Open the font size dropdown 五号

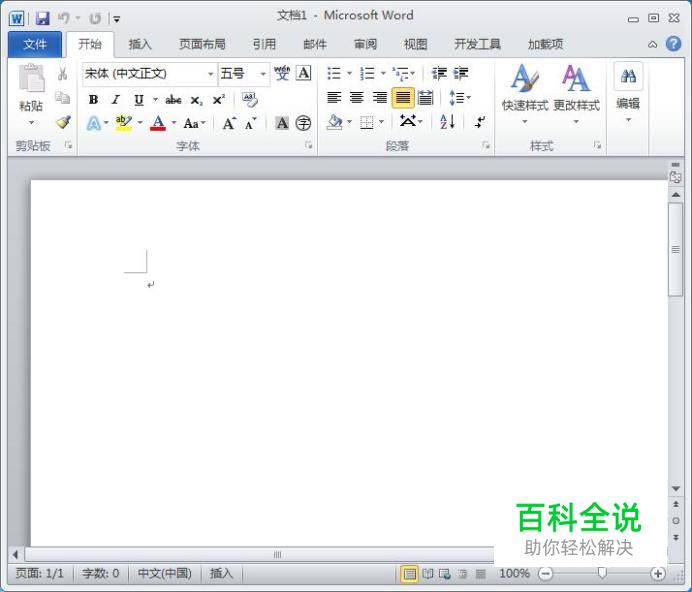pyautogui.click(x=263, y=74)
